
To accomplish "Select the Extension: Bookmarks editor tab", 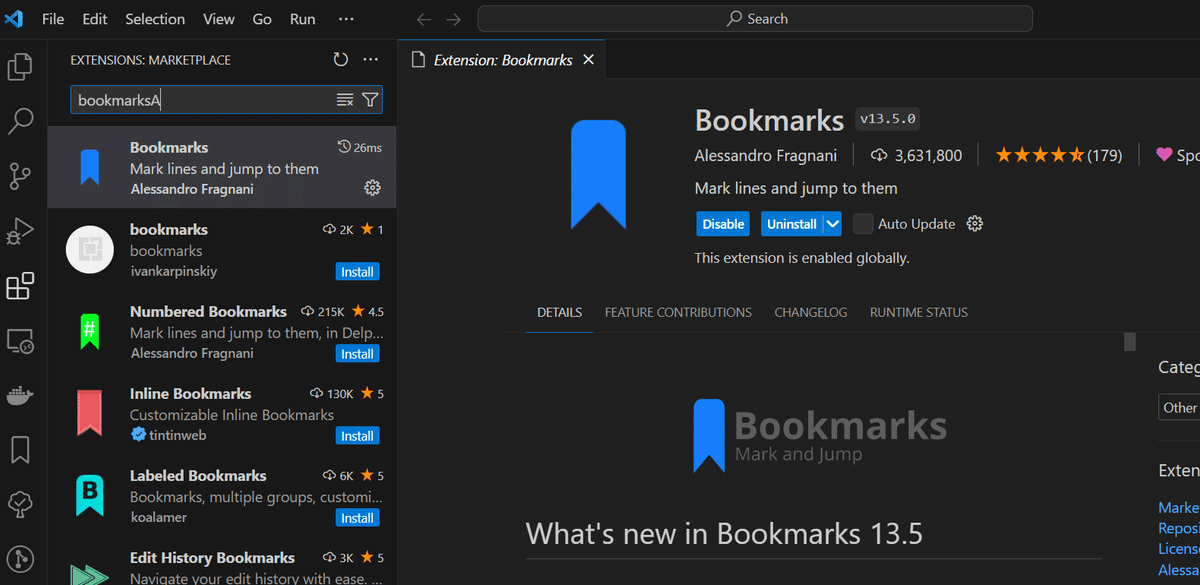I will pos(502,60).
